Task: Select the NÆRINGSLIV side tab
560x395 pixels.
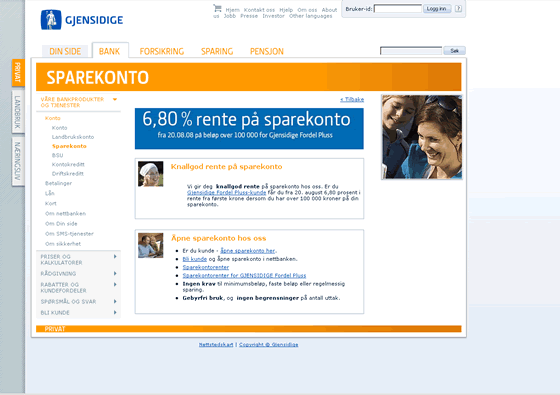Action: tap(18, 161)
